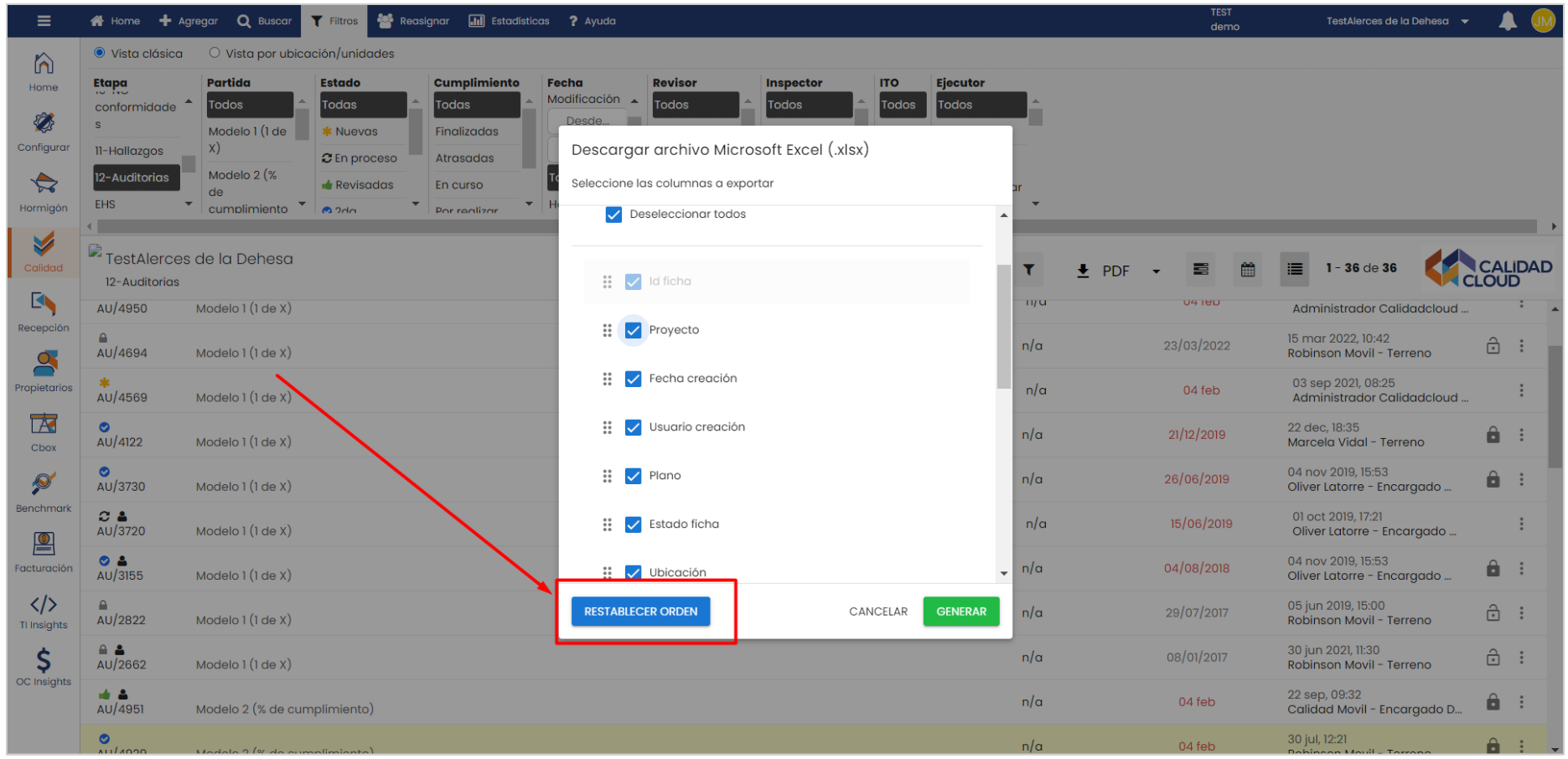Open the Recepción sidebar icon

pos(44,311)
